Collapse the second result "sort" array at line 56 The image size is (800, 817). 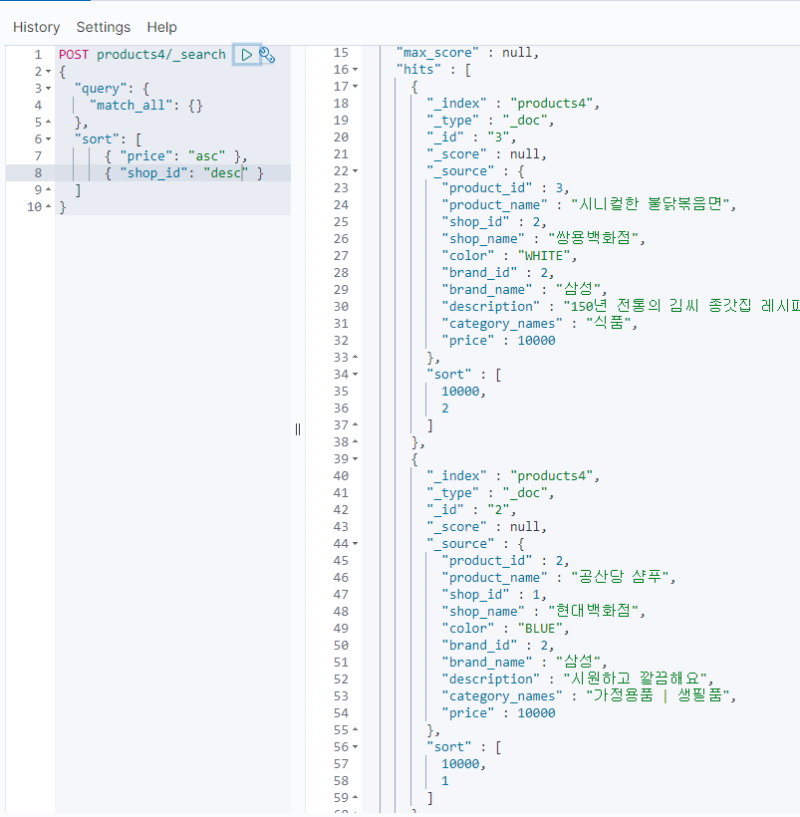click(355, 747)
